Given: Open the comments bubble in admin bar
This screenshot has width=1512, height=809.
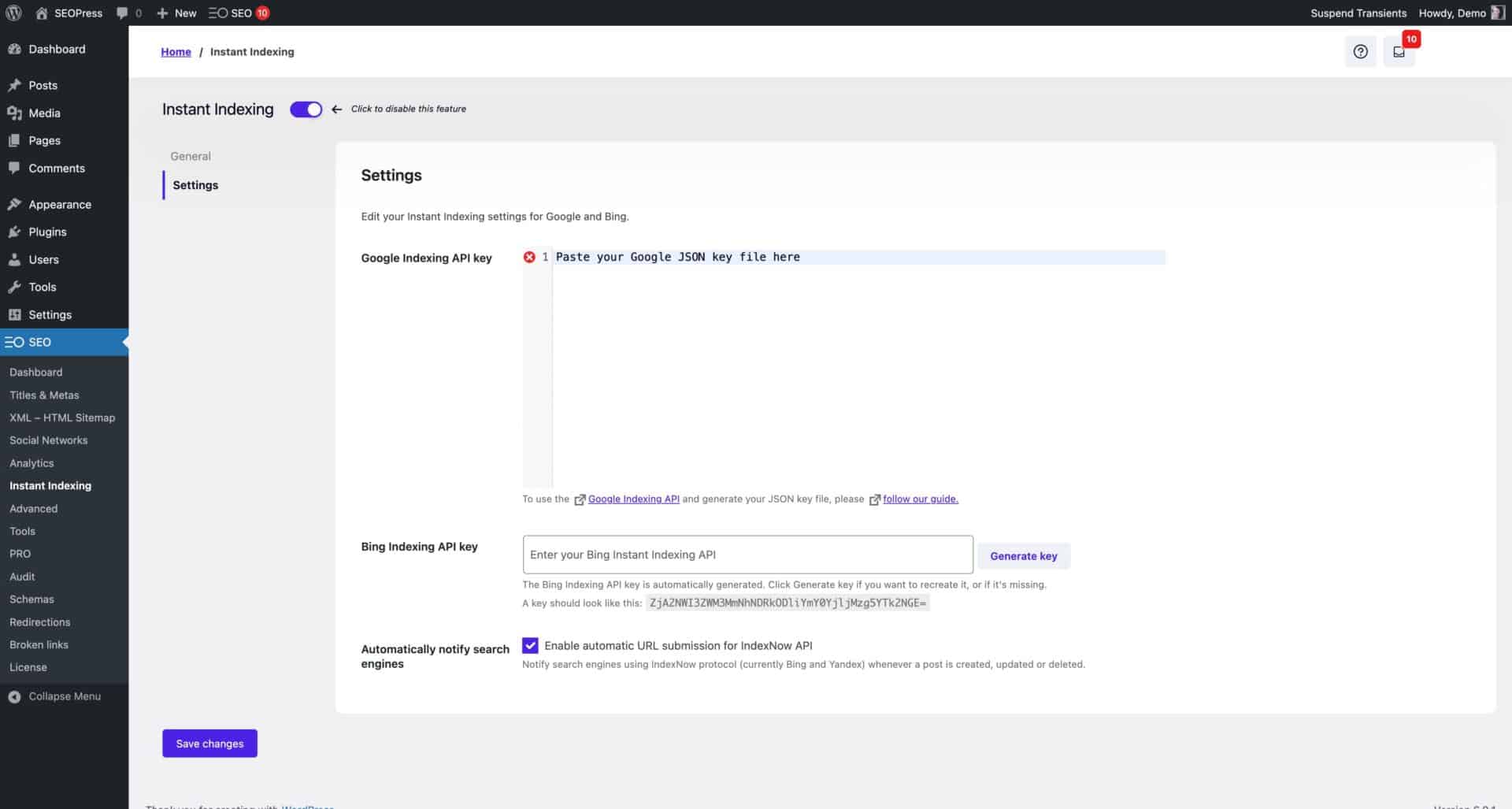Looking at the screenshot, I should pos(122,13).
